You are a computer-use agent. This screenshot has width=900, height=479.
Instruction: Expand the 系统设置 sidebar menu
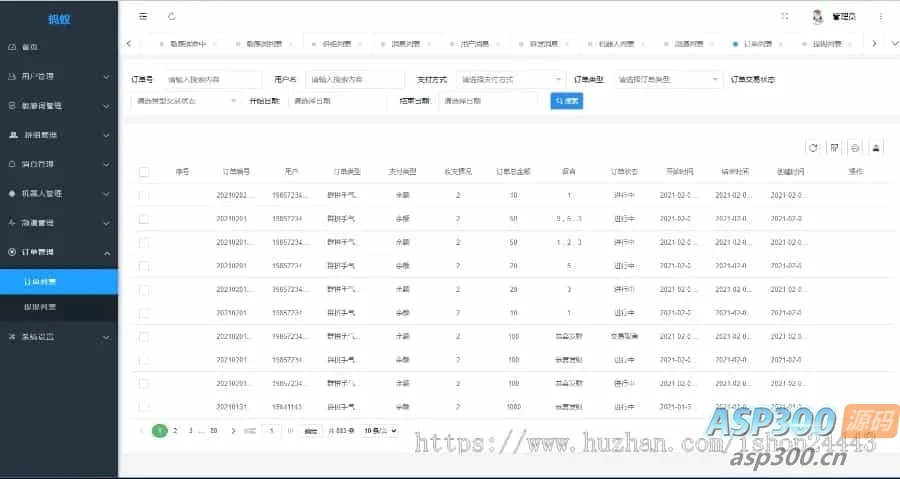[59, 337]
